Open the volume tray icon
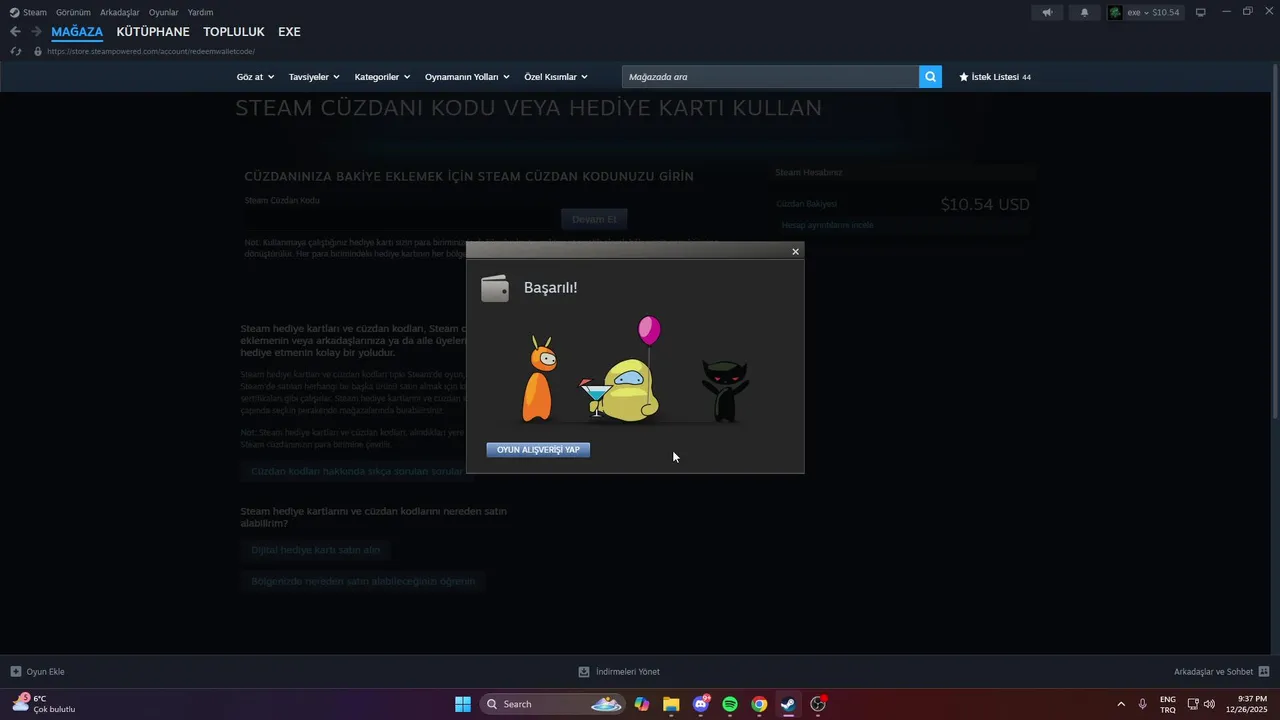 [x=1209, y=704]
